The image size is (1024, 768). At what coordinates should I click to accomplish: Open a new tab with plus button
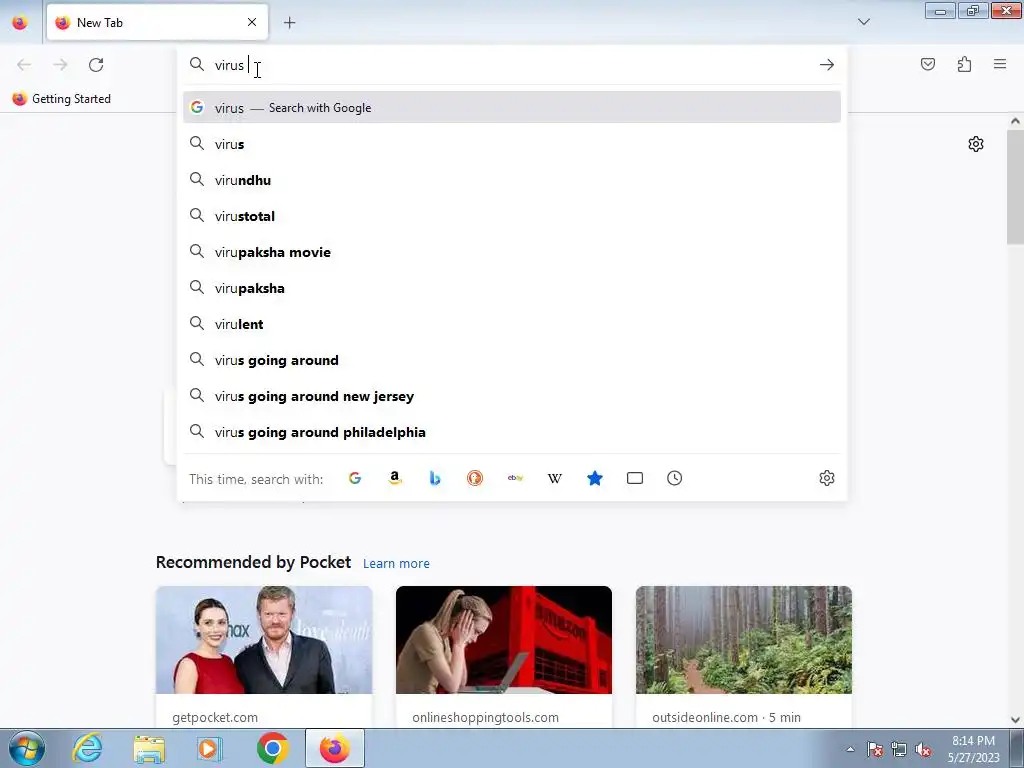point(289,23)
